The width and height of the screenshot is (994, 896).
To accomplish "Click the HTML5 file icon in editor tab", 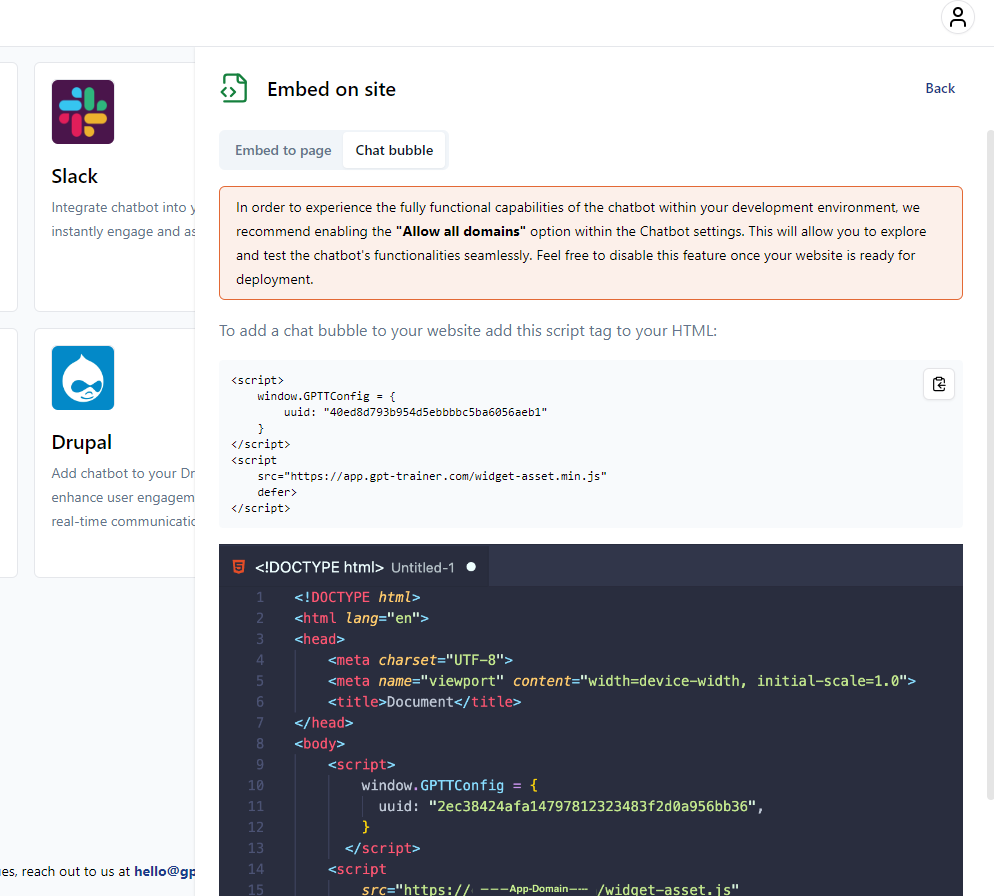I will click(238, 567).
